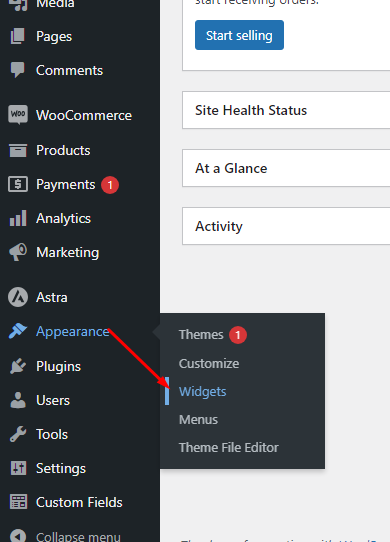
Task: Go to the WooCommerce menu
Action: point(84,115)
